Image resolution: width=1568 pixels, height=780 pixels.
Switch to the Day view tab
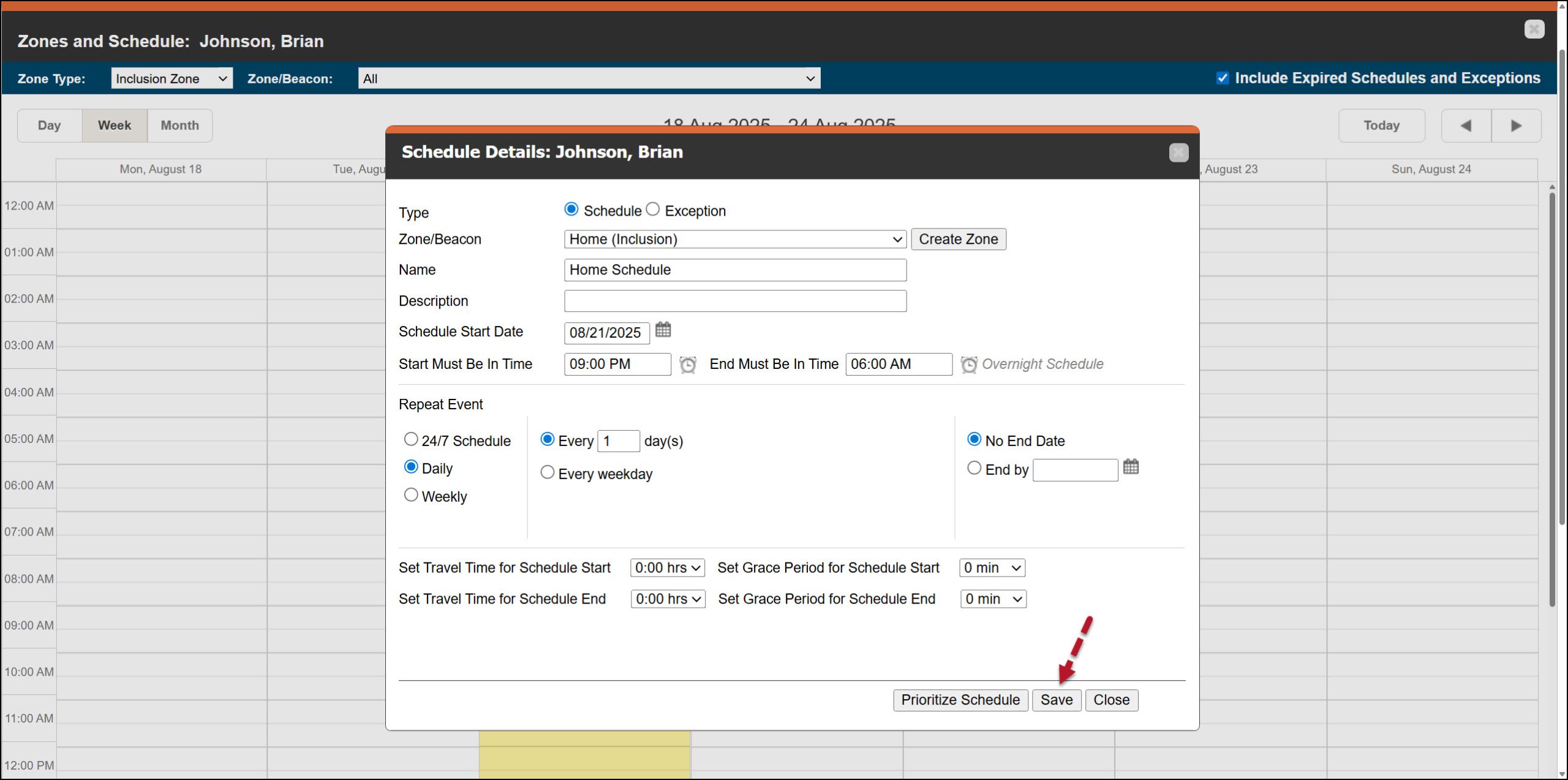pyautogui.click(x=49, y=126)
